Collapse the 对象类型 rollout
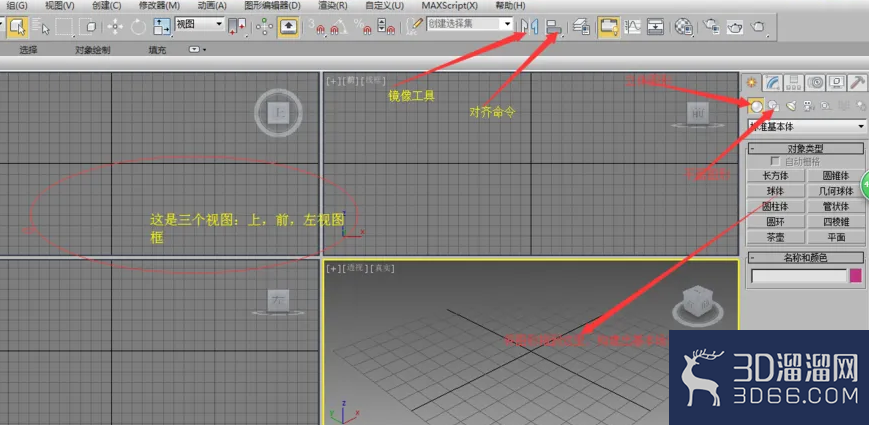This screenshot has width=869, height=425. click(x=806, y=148)
